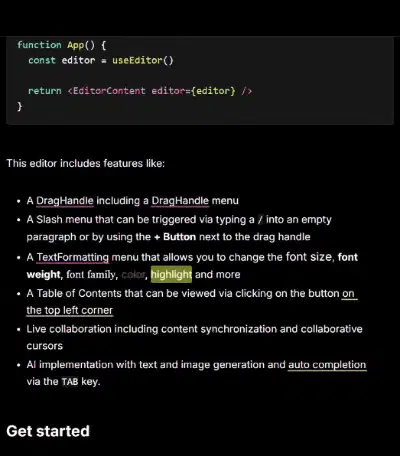Click the inline code 'TAB' key label
This screenshot has height=456, width=400.
70,382
